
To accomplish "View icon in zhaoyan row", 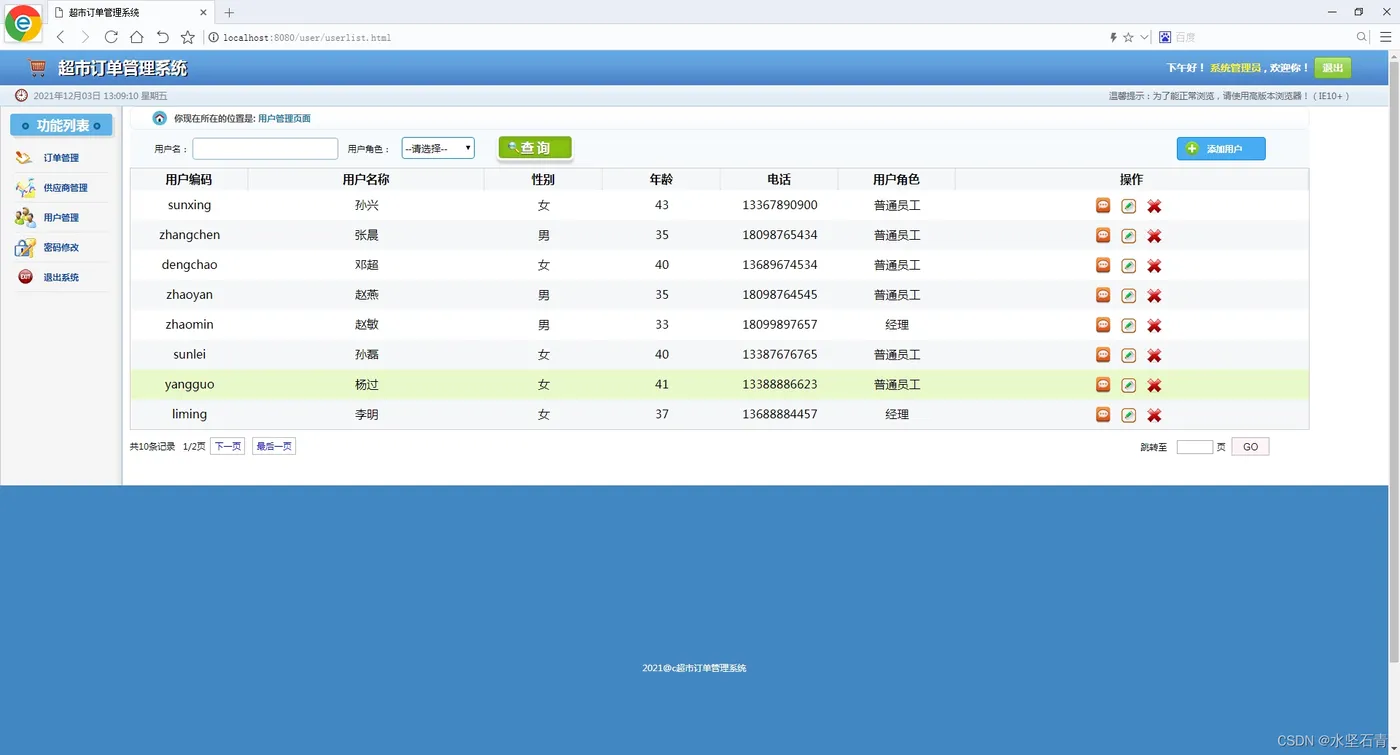I will pyautogui.click(x=1103, y=296).
